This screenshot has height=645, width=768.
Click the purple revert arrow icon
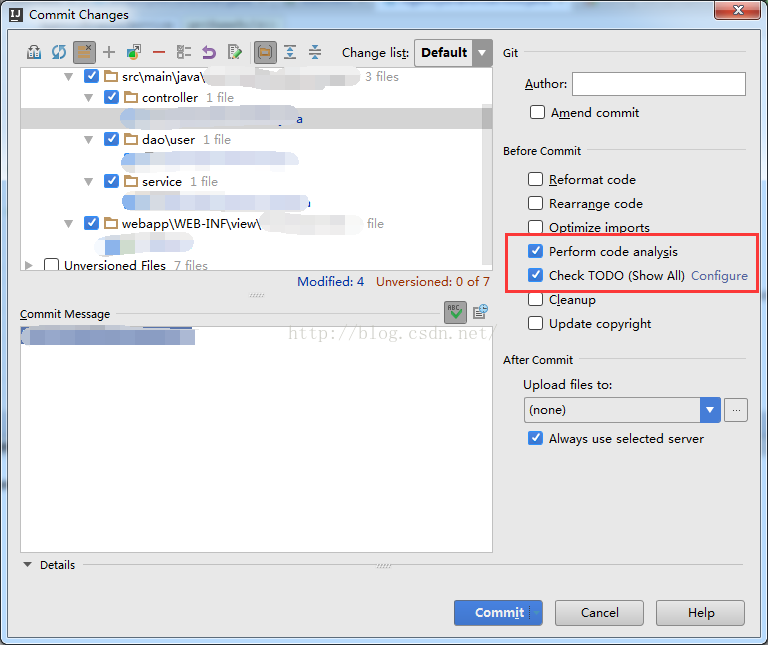click(x=209, y=52)
